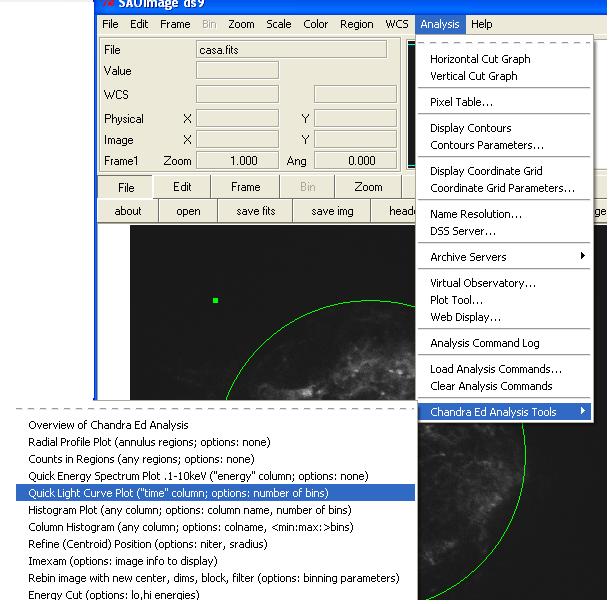The height and width of the screenshot is (604, 609).
Task: Open Pixel Table dialog
Action: coord(504,102)
